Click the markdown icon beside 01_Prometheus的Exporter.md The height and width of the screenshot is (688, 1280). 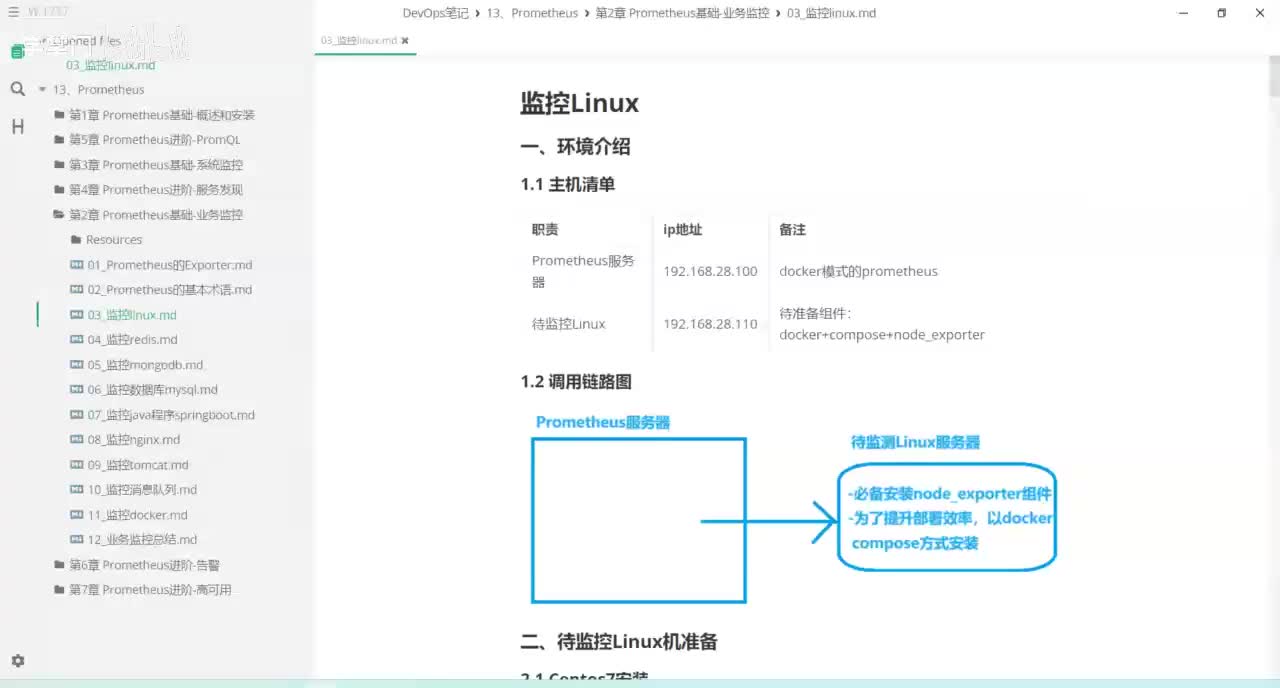[77, 265]
